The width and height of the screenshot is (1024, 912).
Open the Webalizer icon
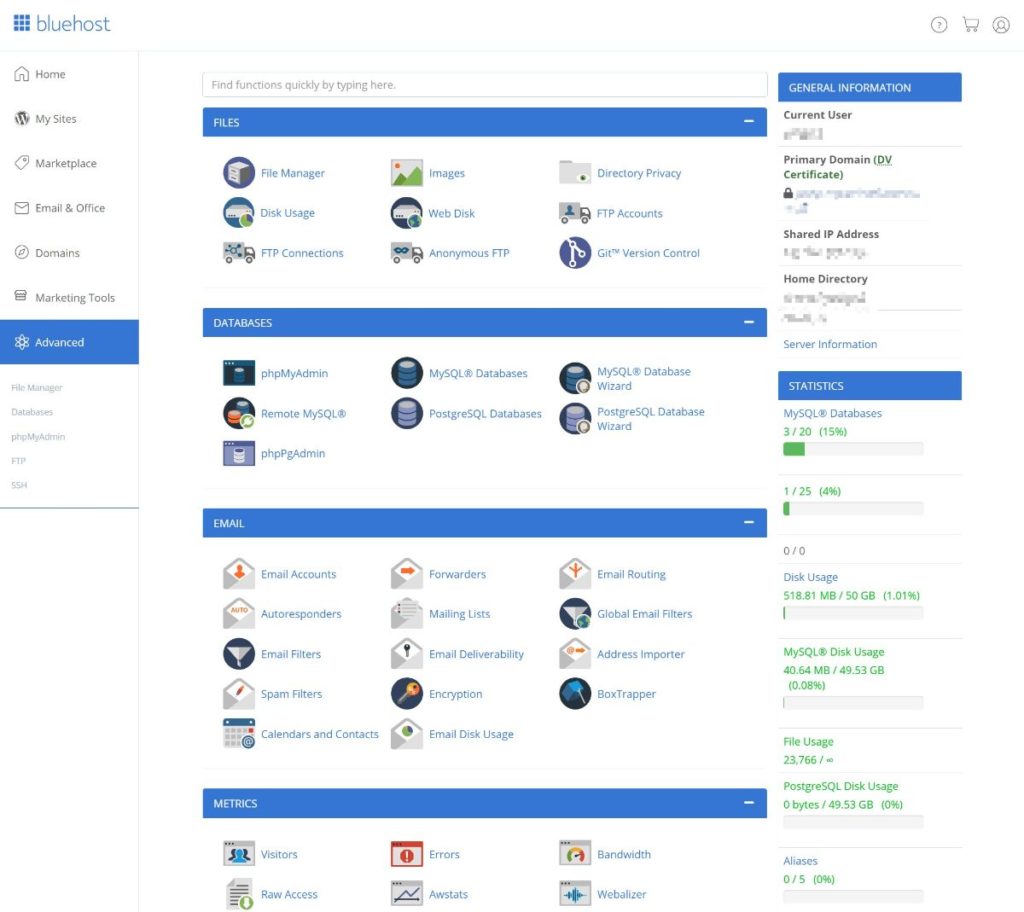point(575,894)
